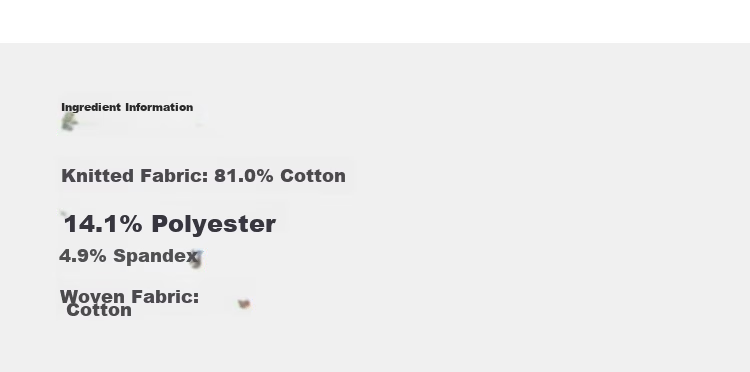Click the 81.0% value
This screenshot has width=750, height=372.
click(x=243, y=175)
